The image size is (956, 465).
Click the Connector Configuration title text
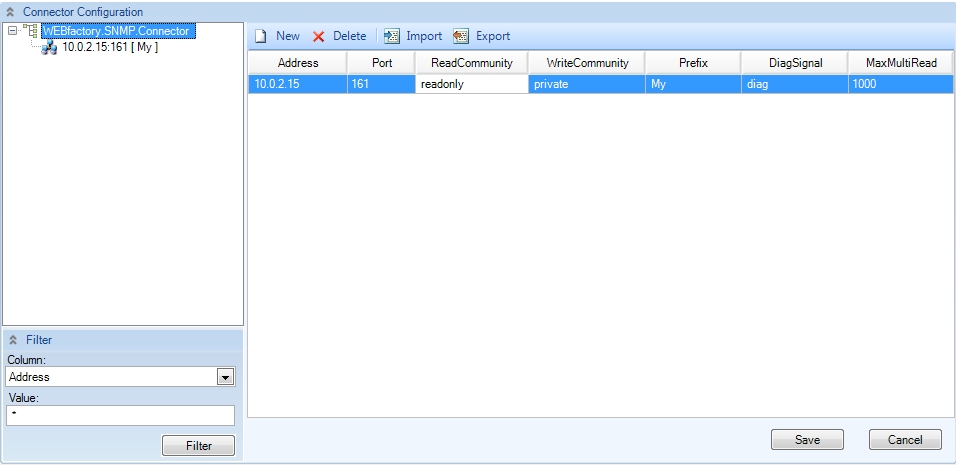pyautogui.click(x=83, y=12)
